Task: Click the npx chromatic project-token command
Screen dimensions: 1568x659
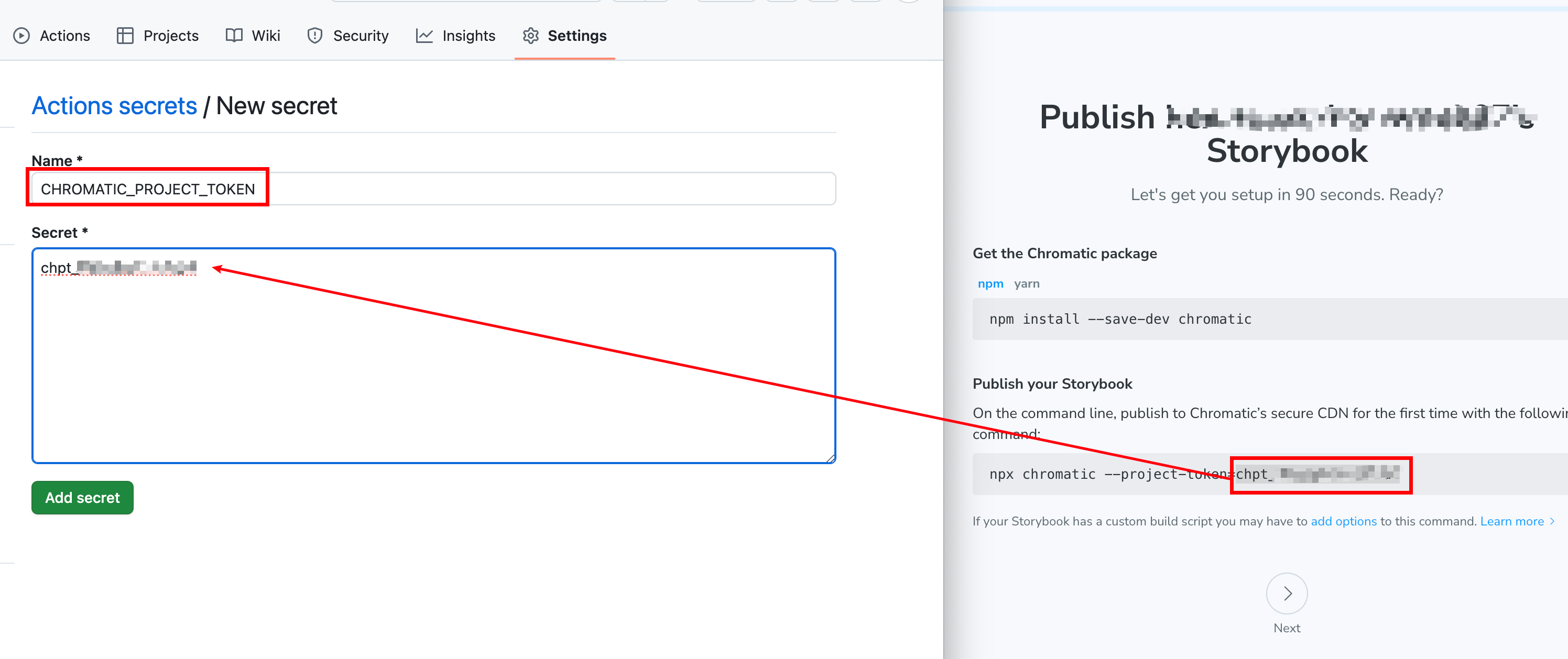Action: click(x=1194, y=474)
